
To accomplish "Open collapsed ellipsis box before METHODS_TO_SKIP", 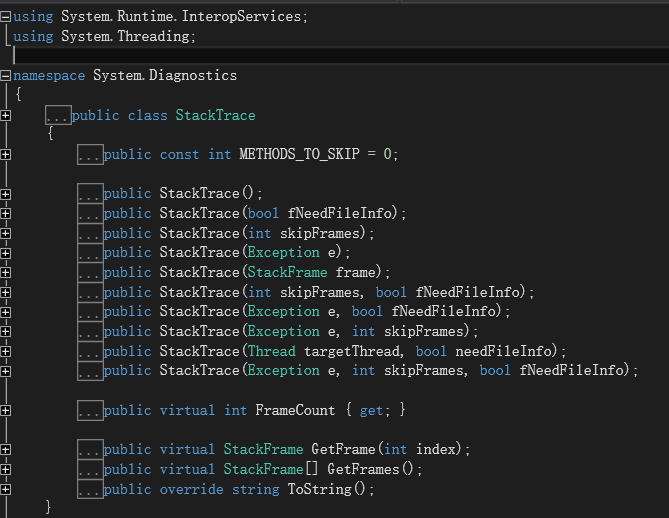I will 90,154.
